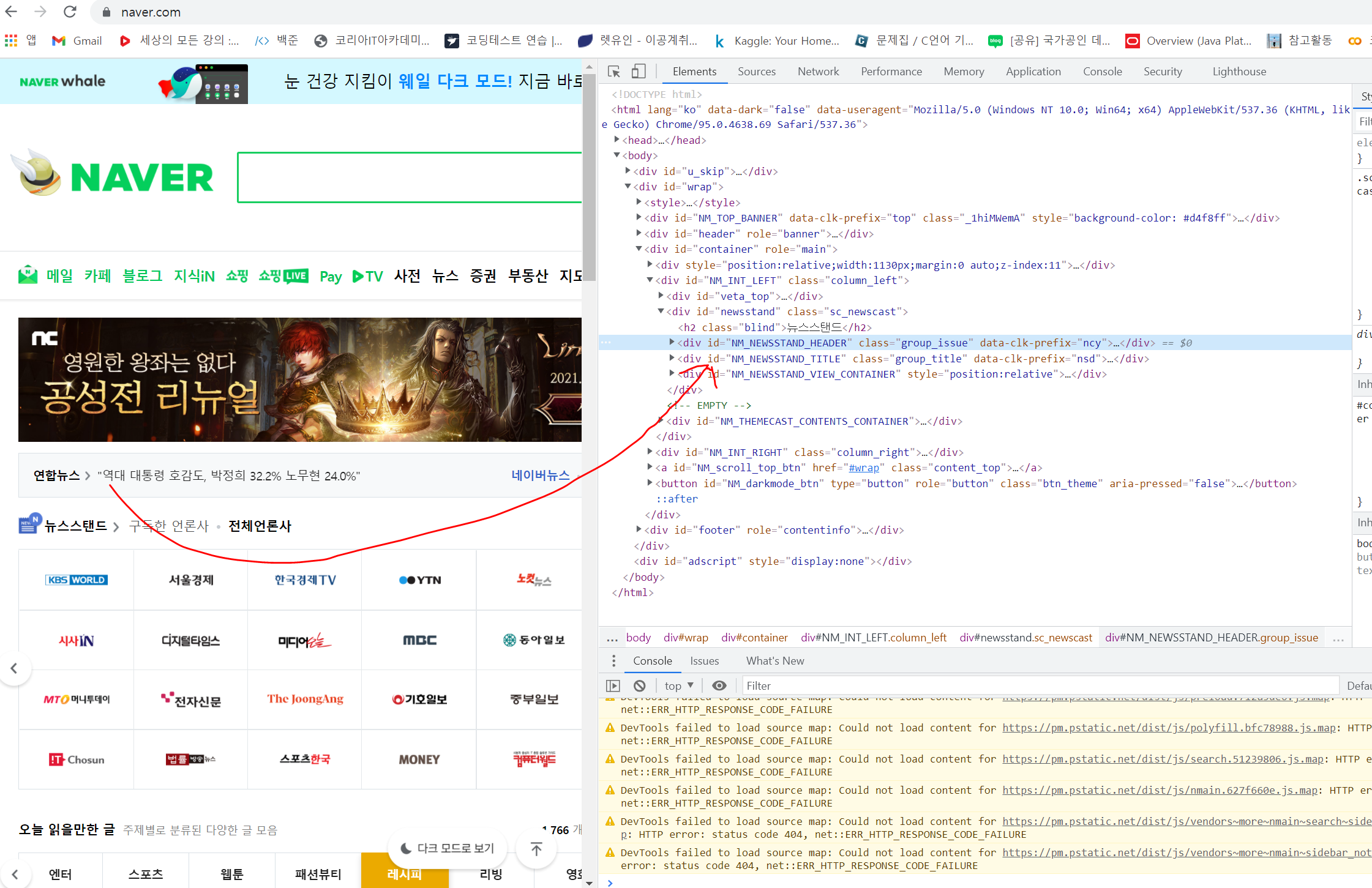
Task: Toggle dark mode with 다크 모드로 보기
Action: point(448,848)
